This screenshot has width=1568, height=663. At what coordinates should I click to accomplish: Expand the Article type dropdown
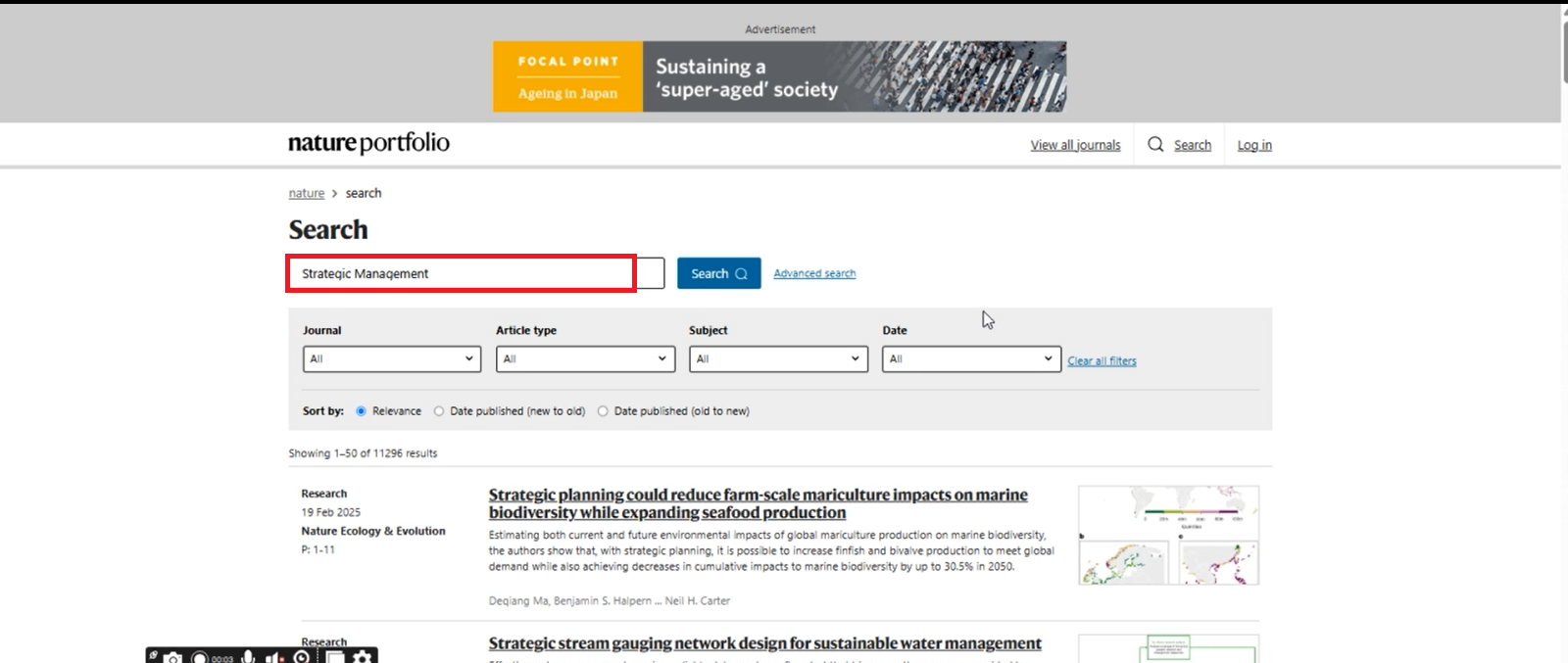click(584, 359)
